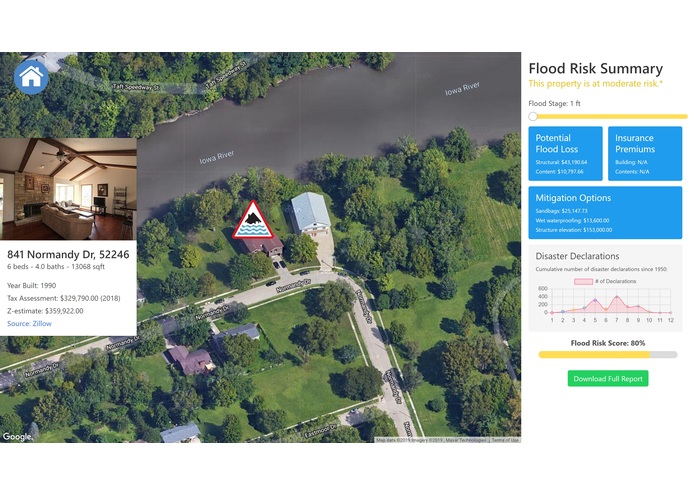695x494 pixels.
Task: Click 'Structure elevation: $153,000.00' text
Action: 574,230
